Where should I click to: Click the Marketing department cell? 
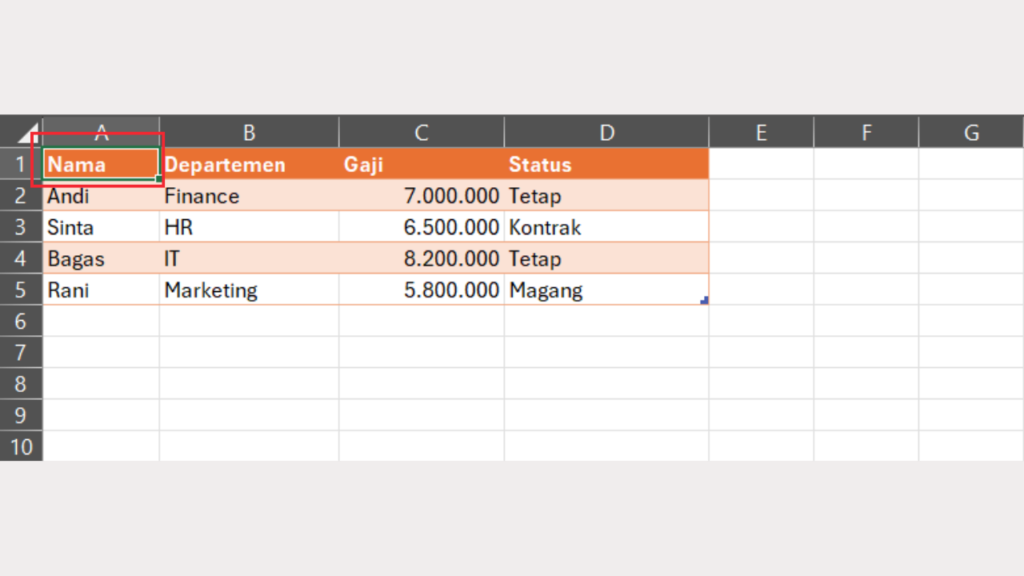(248, 290)
